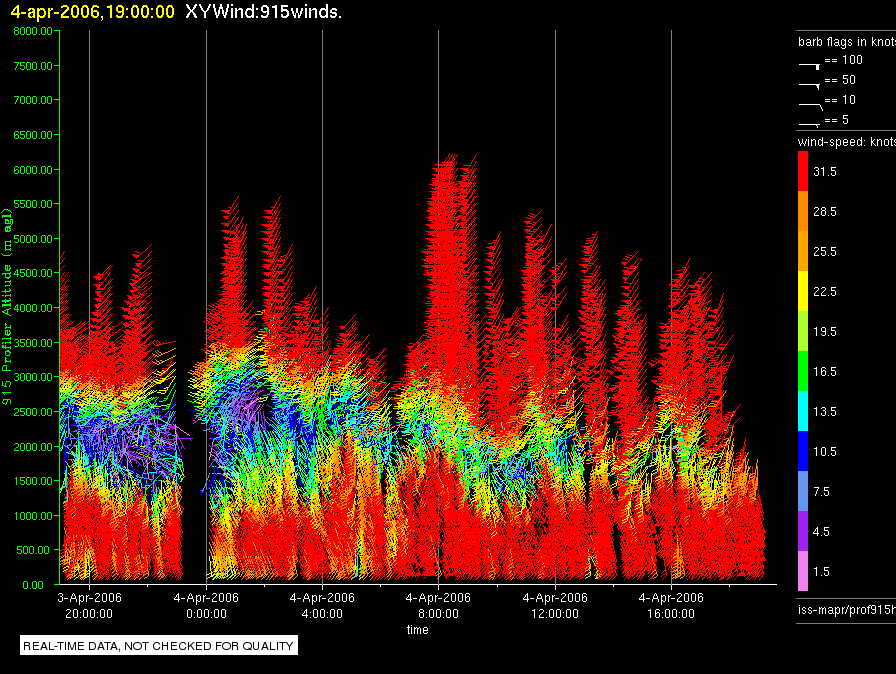Click the 3-Apr-2006 20:00:00 time axis label
896x674 pixels.
click(89, 605)
